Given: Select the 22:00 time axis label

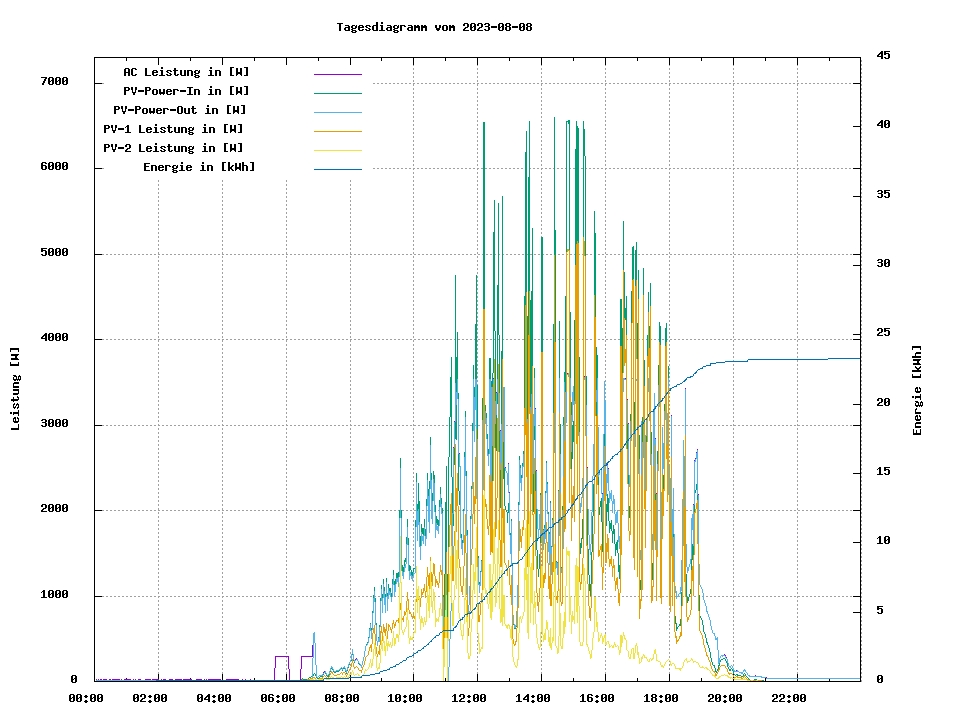Looking at the screenshot, I should (789, 698).
